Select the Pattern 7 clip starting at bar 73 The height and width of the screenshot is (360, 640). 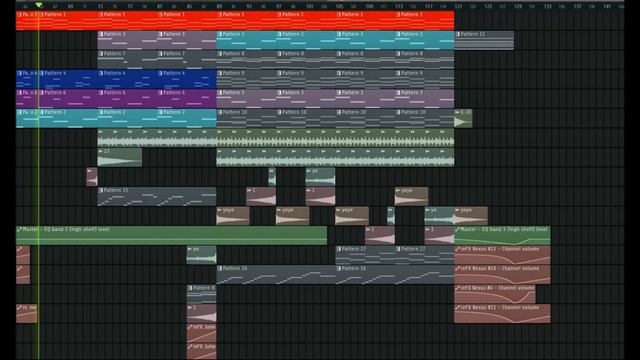point(127,60)
